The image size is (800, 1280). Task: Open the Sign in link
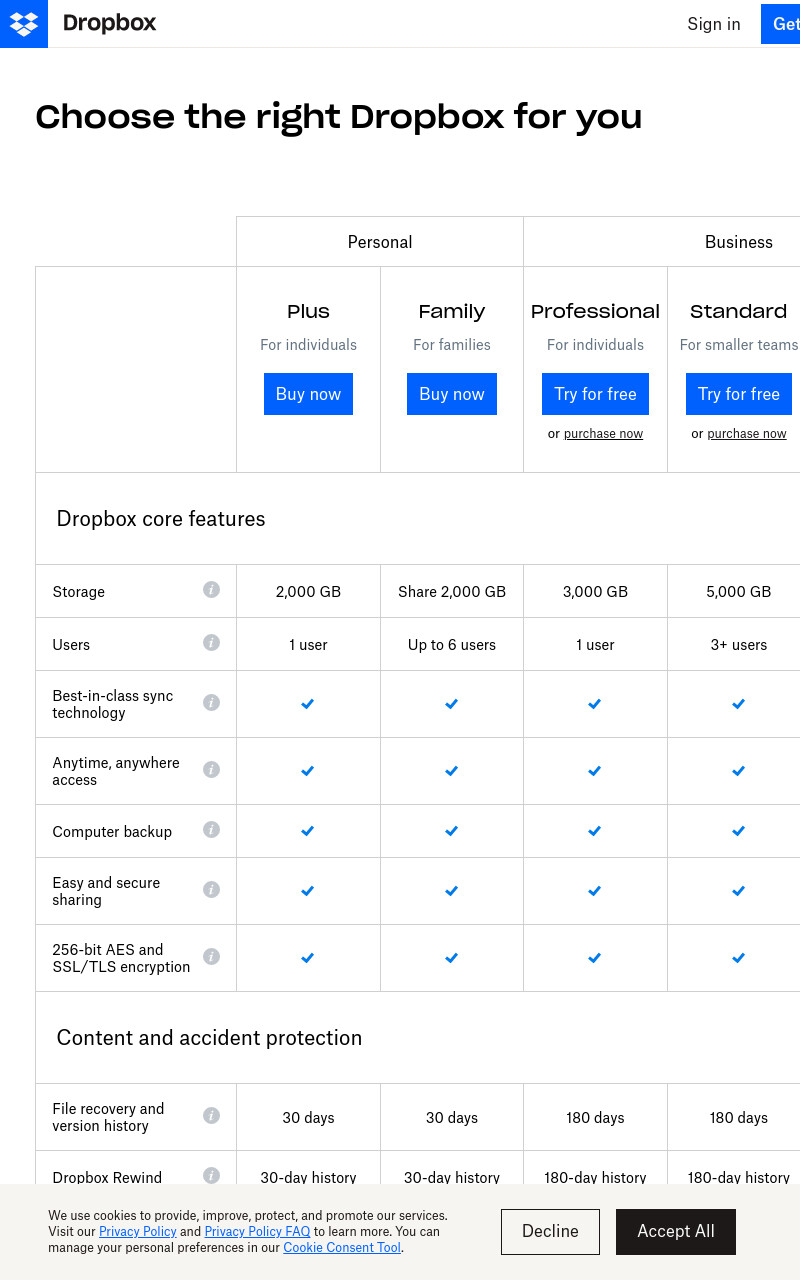(x=714, y=24)
